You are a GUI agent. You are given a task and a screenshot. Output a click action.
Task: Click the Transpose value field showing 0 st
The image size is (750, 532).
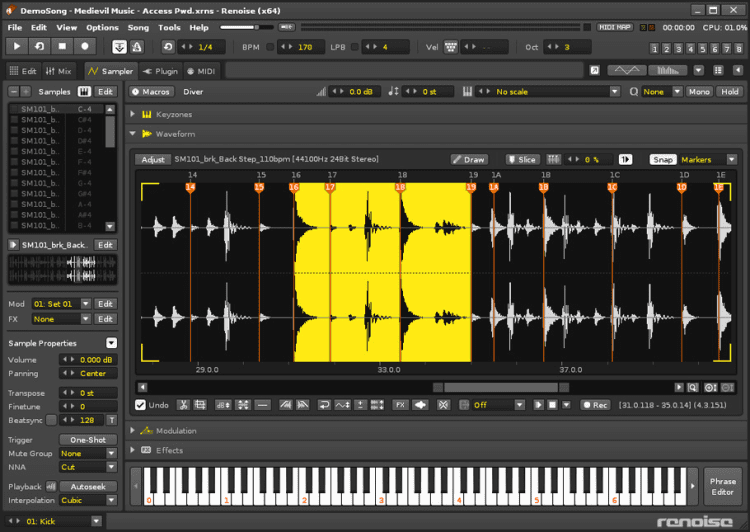[88, 393]
